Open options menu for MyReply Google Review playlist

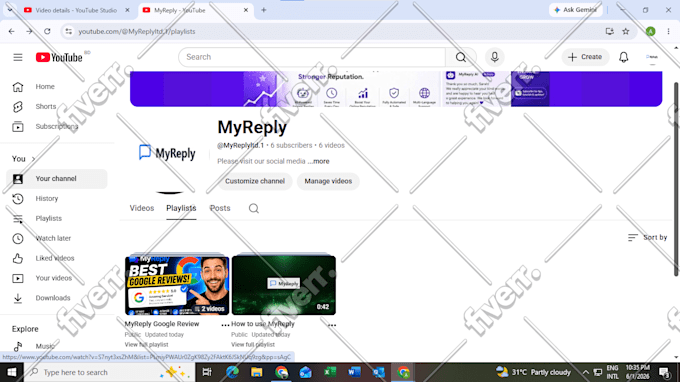click(225, 325)
